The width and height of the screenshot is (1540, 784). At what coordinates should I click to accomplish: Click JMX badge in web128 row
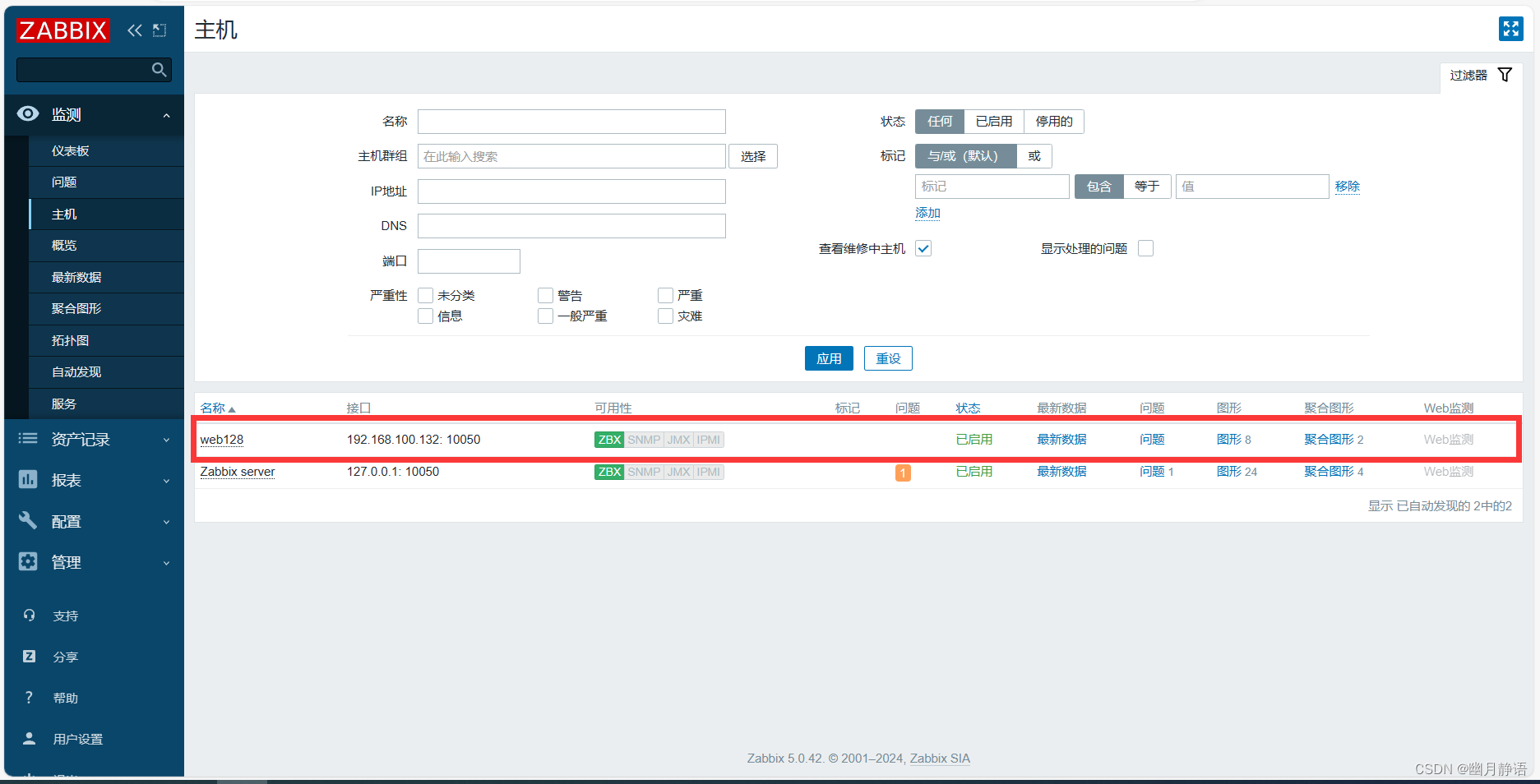[x=678, y=440]
